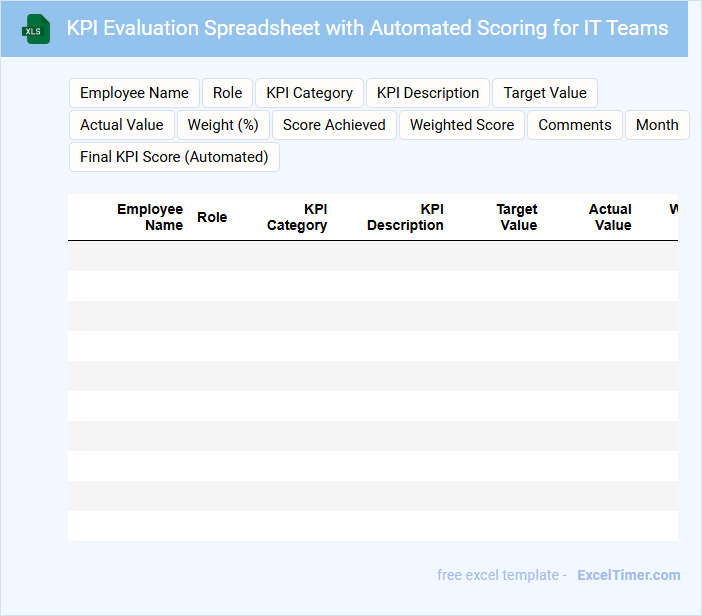702x616 pixels.
Task: Open the ExcelTimer.com link
Action: [x=628, y=575]
